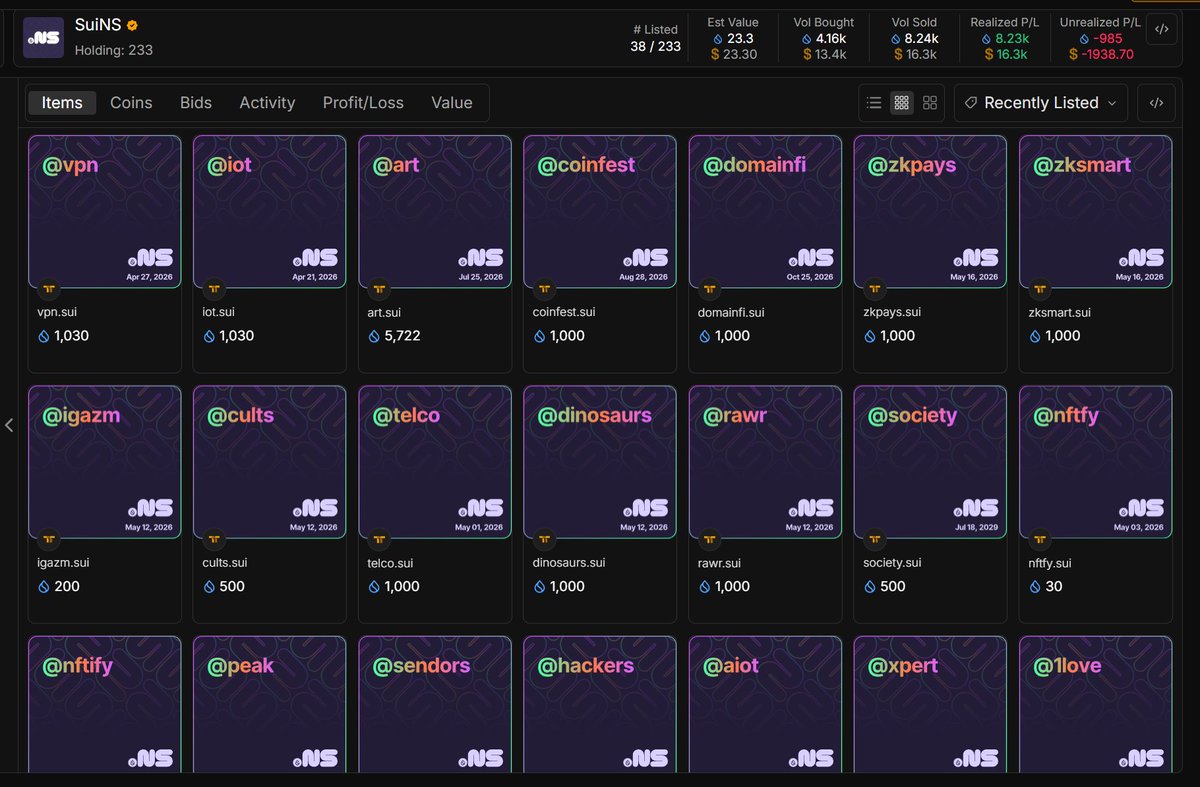Switch to small grid view layout
This screenshot has width=1200, height=787.
tap(902, 102)
